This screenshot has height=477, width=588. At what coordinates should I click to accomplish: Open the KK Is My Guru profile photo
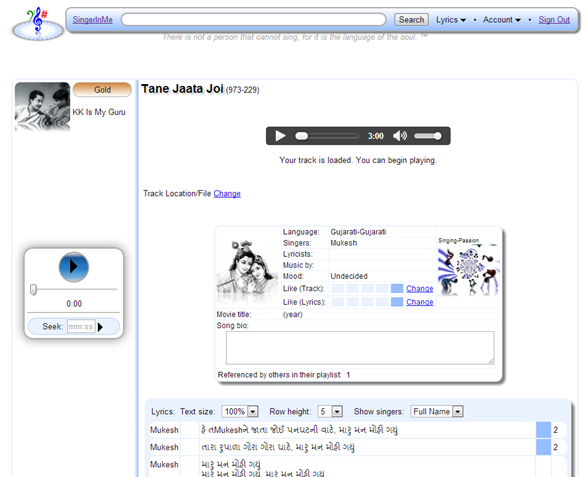42,106
